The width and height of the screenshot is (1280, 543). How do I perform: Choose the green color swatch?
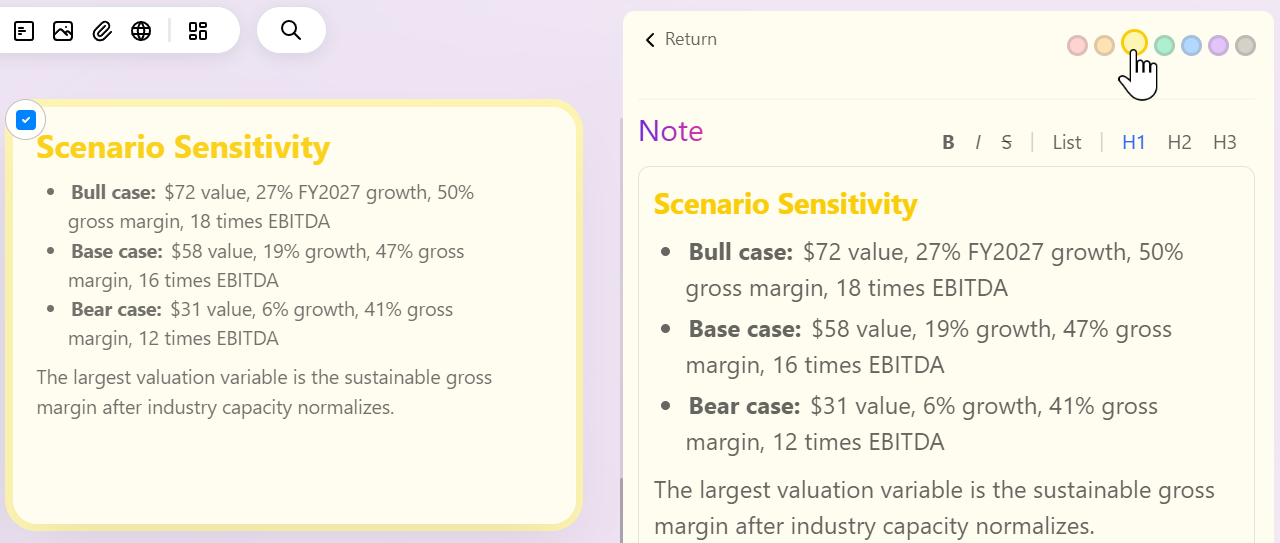pos(1164,45)
